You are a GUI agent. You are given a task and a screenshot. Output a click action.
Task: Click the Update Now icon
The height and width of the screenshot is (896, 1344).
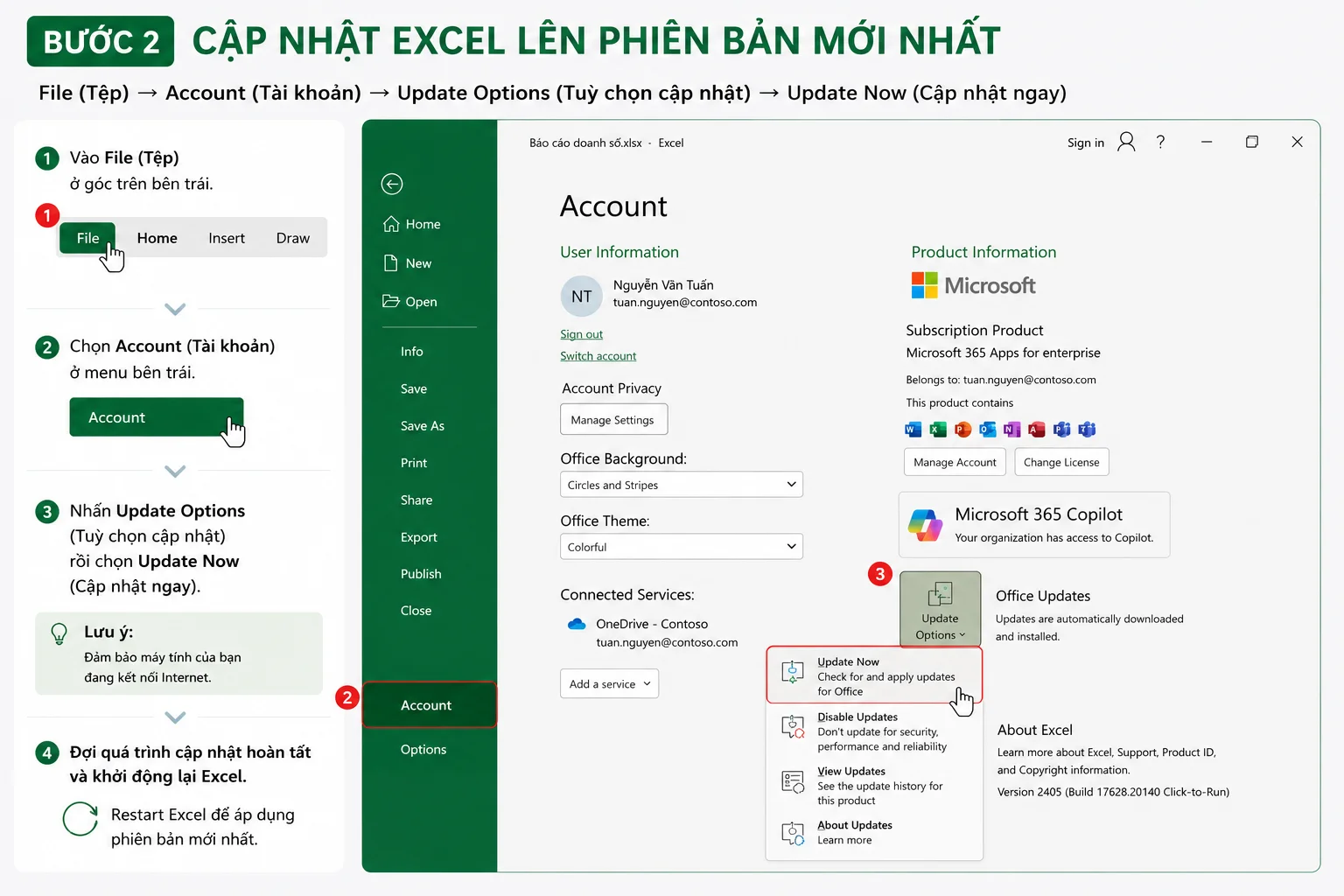pyautogui.click(x=793, y=672)
